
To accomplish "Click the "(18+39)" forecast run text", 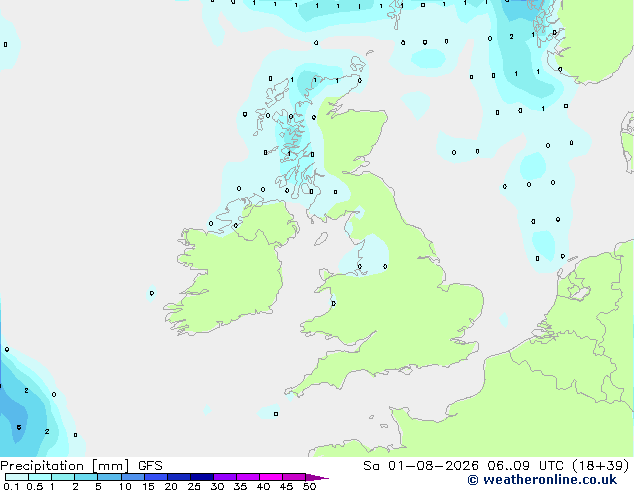I will tap(601, 466).
